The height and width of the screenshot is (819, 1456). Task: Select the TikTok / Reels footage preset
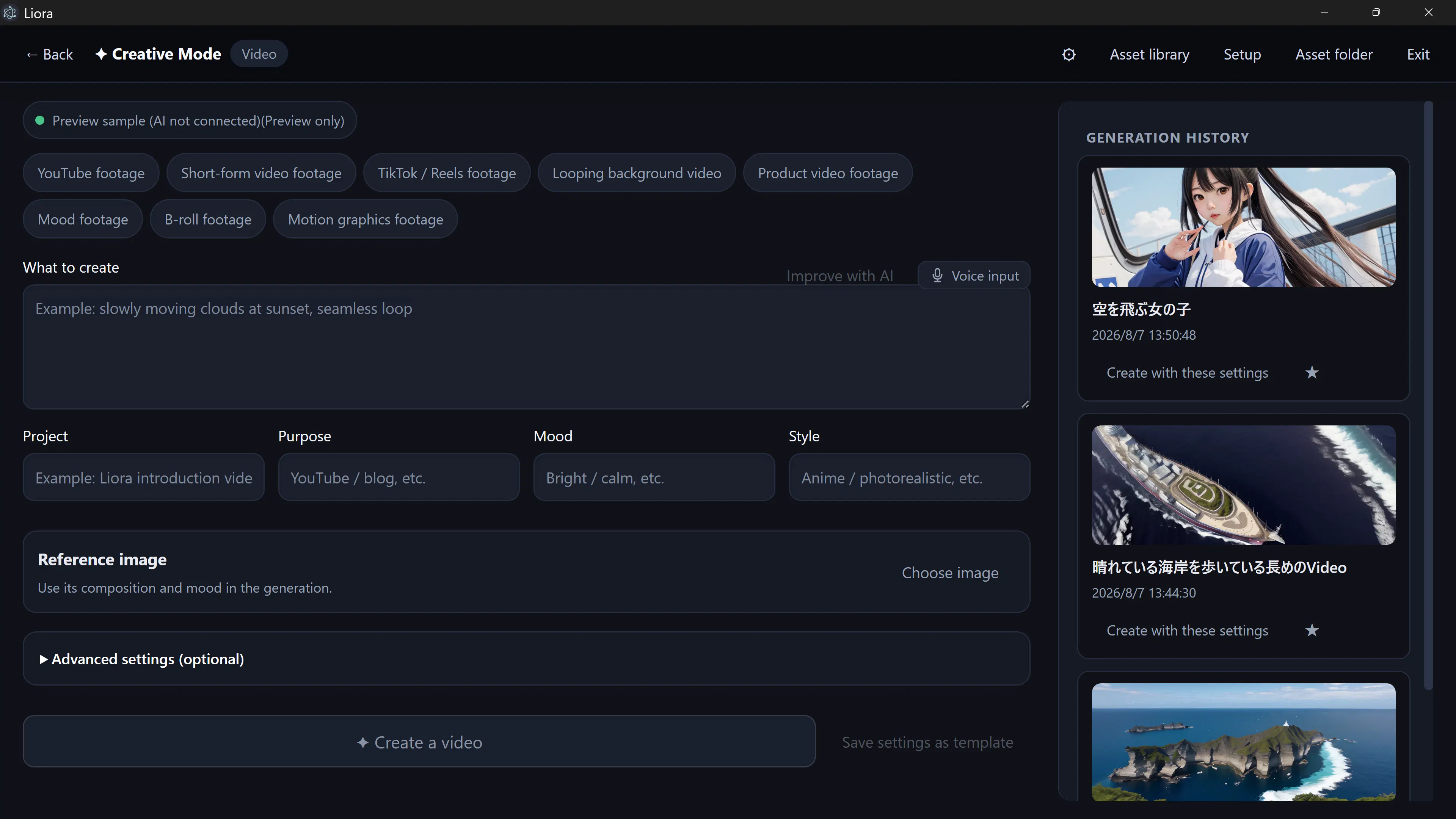[447, 173]
